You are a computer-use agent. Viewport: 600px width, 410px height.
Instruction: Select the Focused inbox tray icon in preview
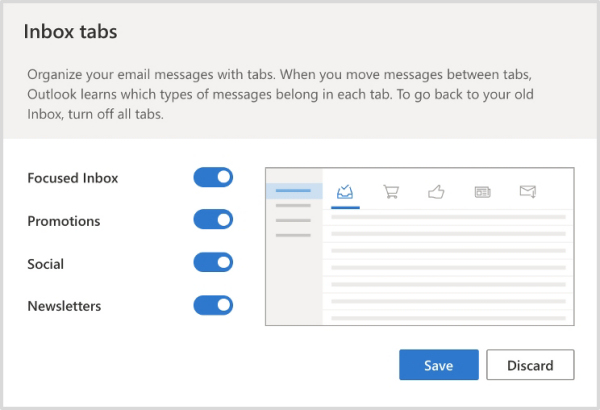point(345,191)
